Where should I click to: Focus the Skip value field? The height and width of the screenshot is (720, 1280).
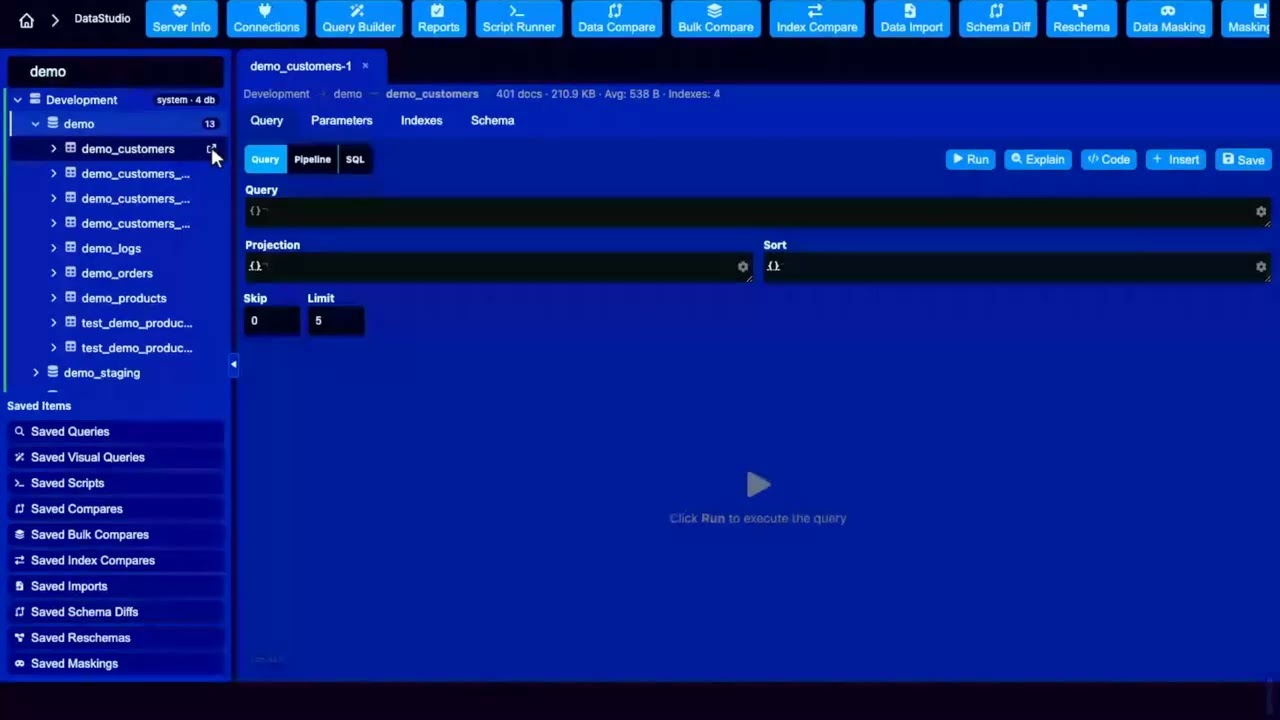(272, 321)
